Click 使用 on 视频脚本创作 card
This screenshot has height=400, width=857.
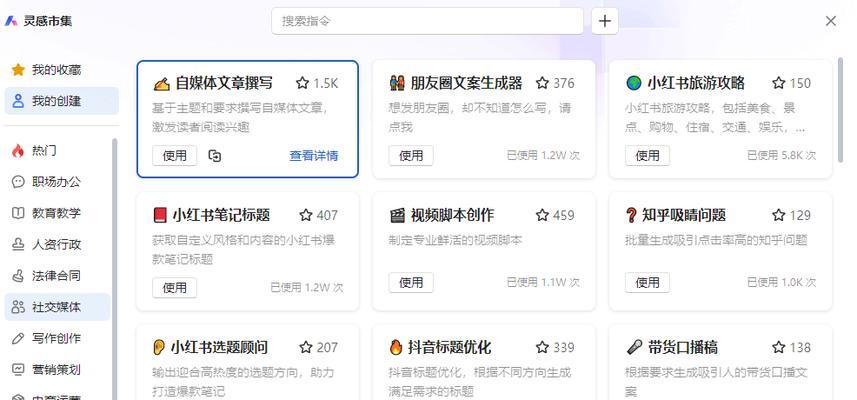click(411, 283)
